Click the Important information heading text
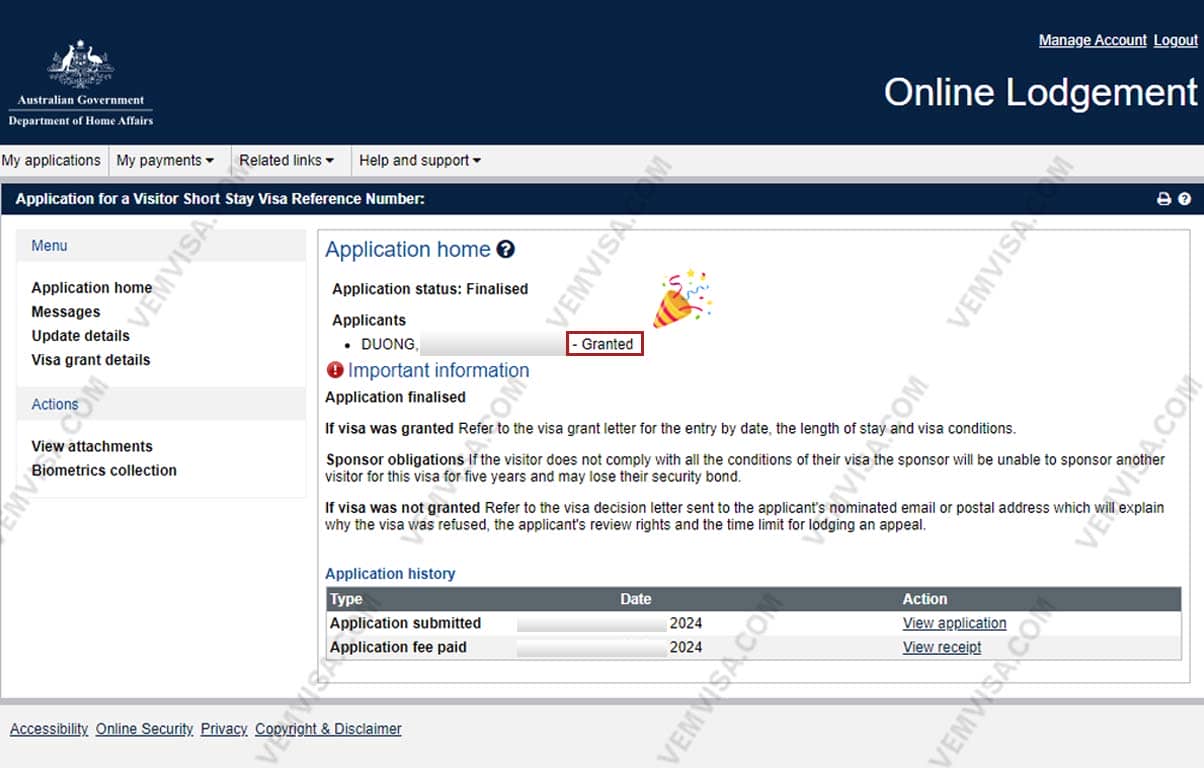This screenshot has height=768, width=1204. (x=439, y=370)
